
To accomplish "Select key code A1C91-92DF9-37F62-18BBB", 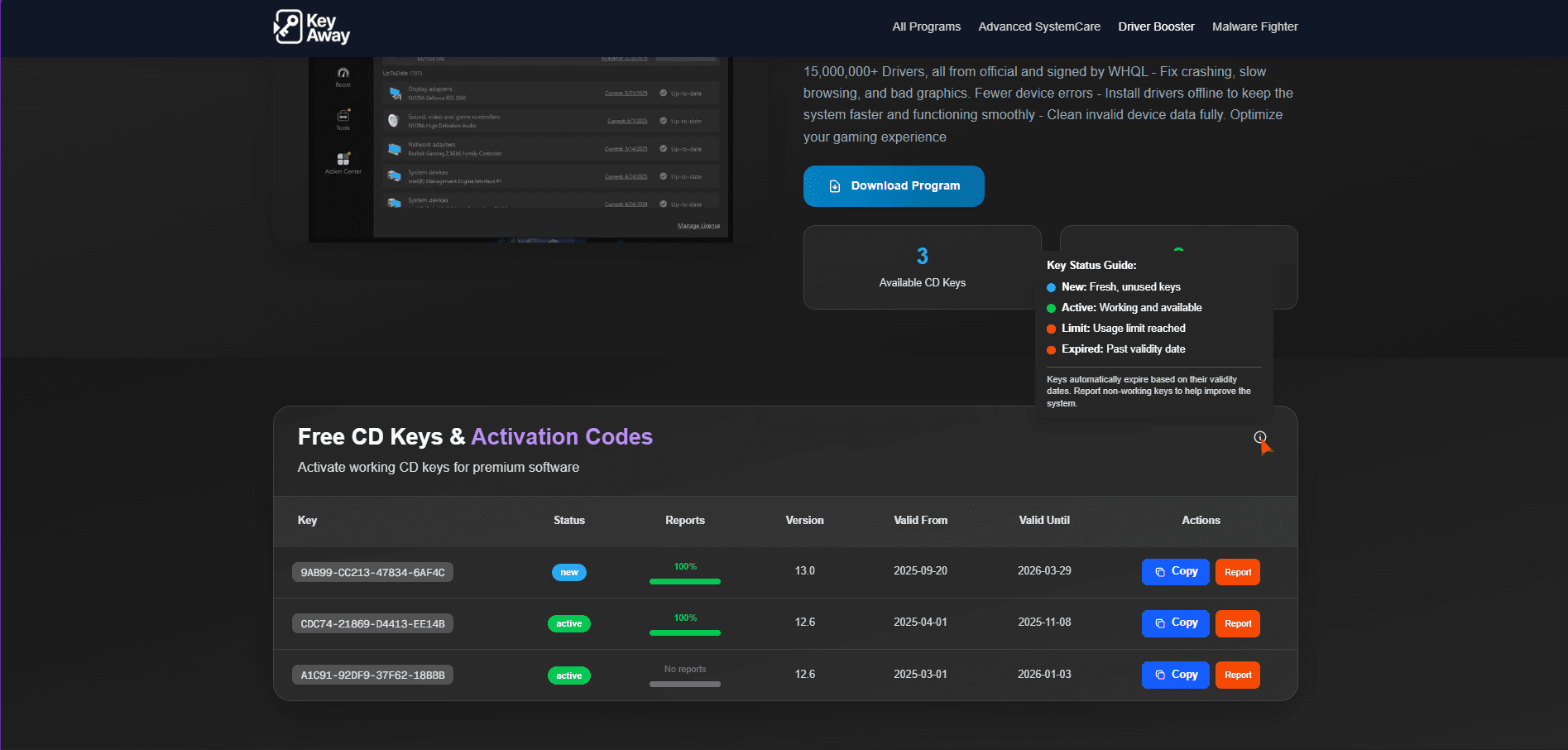I will pos(372,675).
